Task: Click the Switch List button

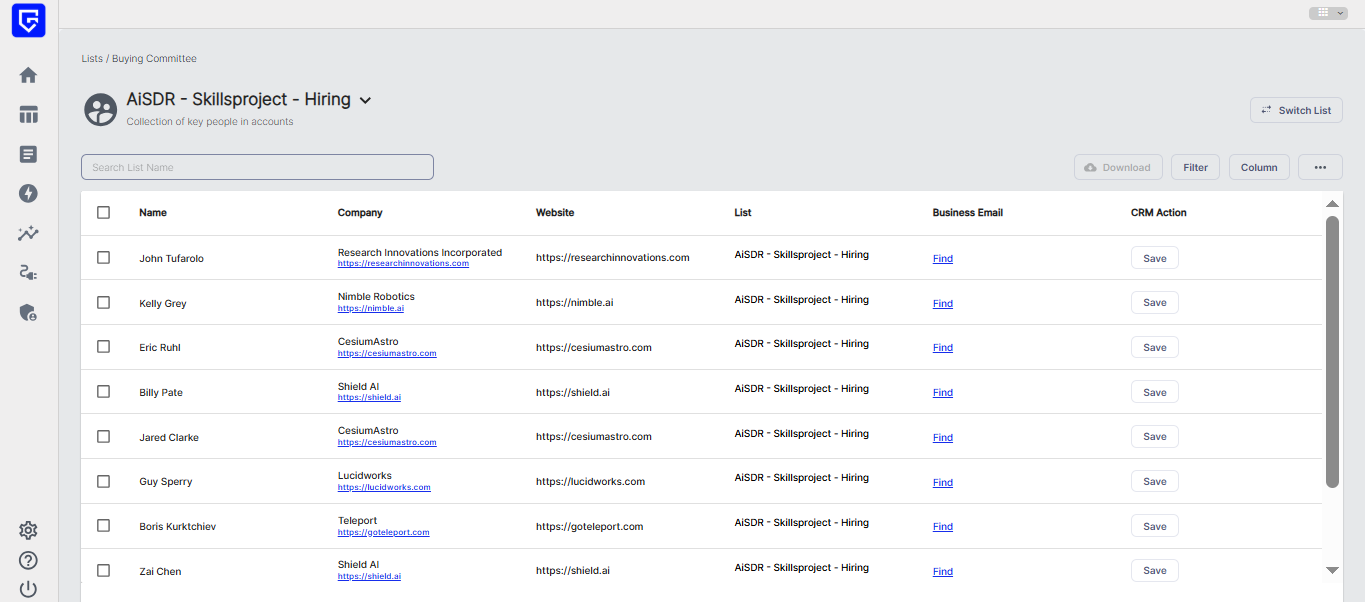Action: (1296, 110)
